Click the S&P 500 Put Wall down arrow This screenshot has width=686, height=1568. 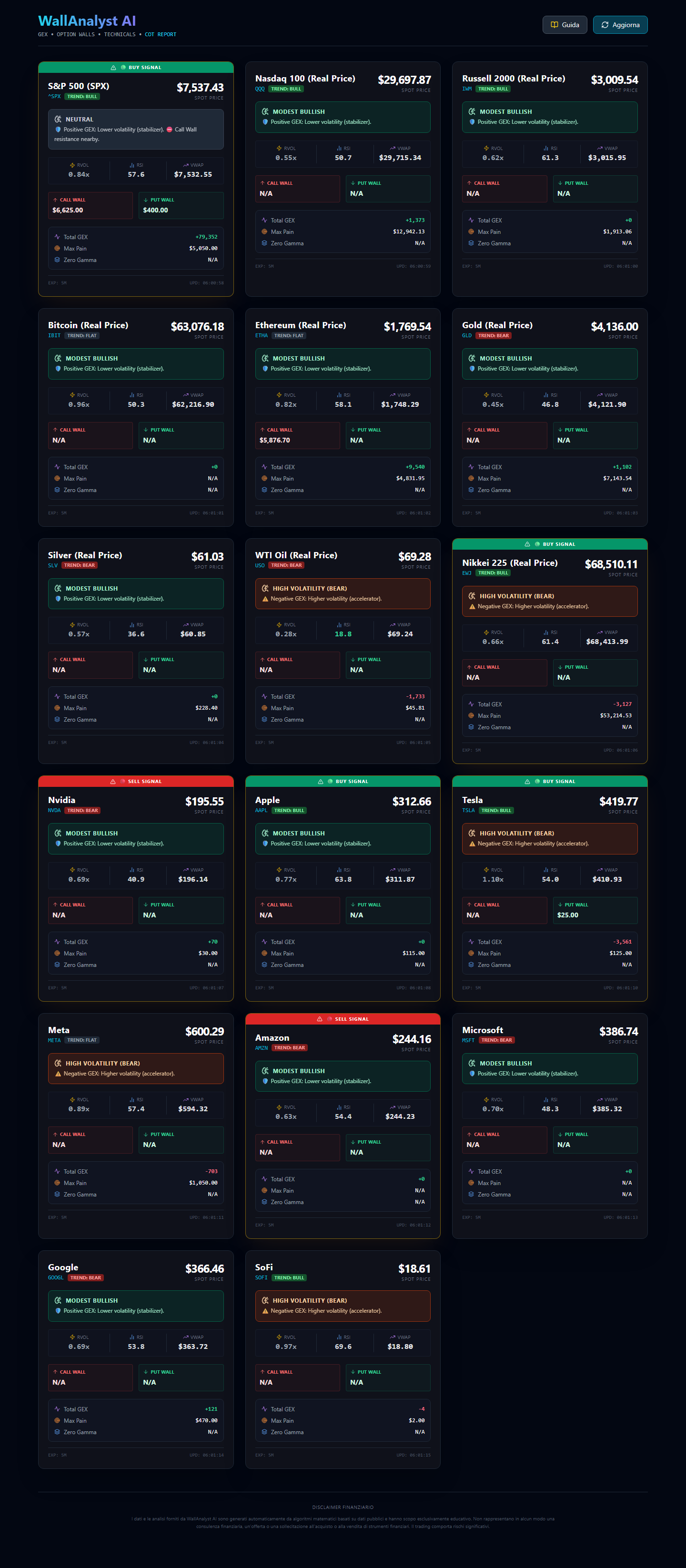pyautogui.click(x=146, y=200)
